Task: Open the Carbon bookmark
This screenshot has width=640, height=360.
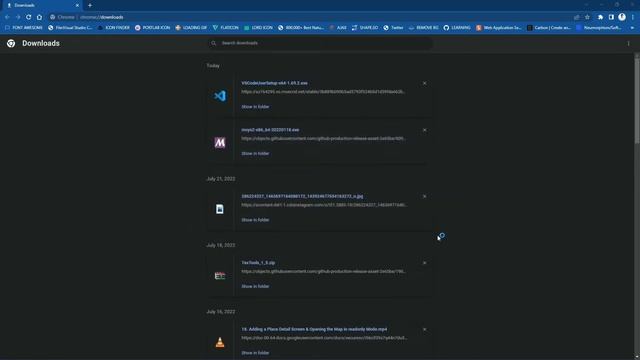Action: (x=549, y=28)
